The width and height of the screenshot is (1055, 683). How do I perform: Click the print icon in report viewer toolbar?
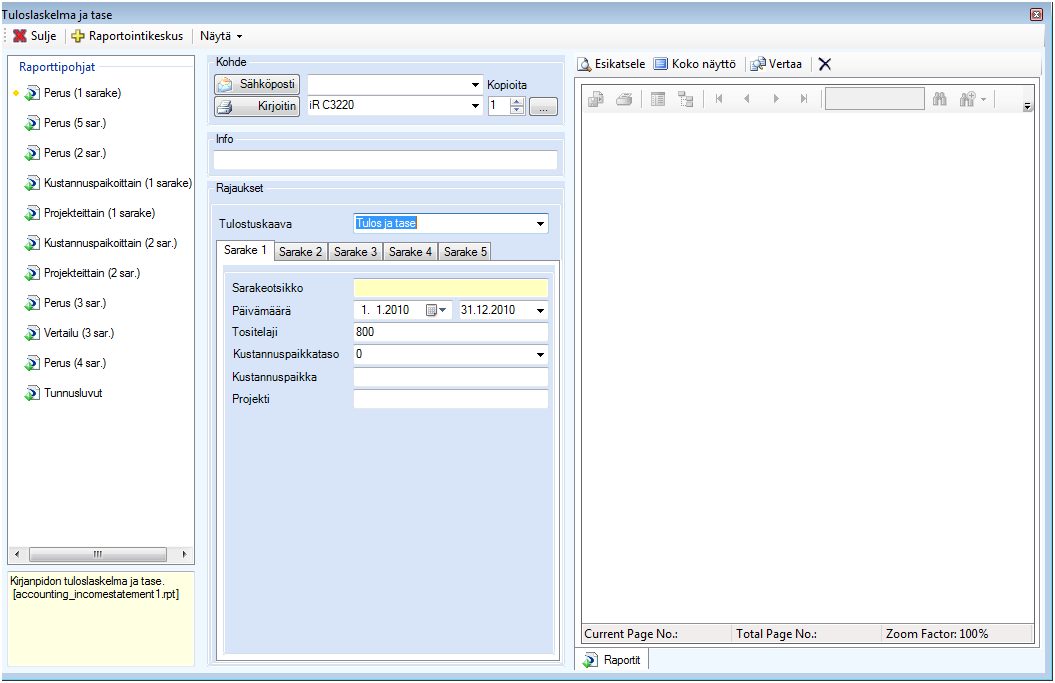click(624, 99)
